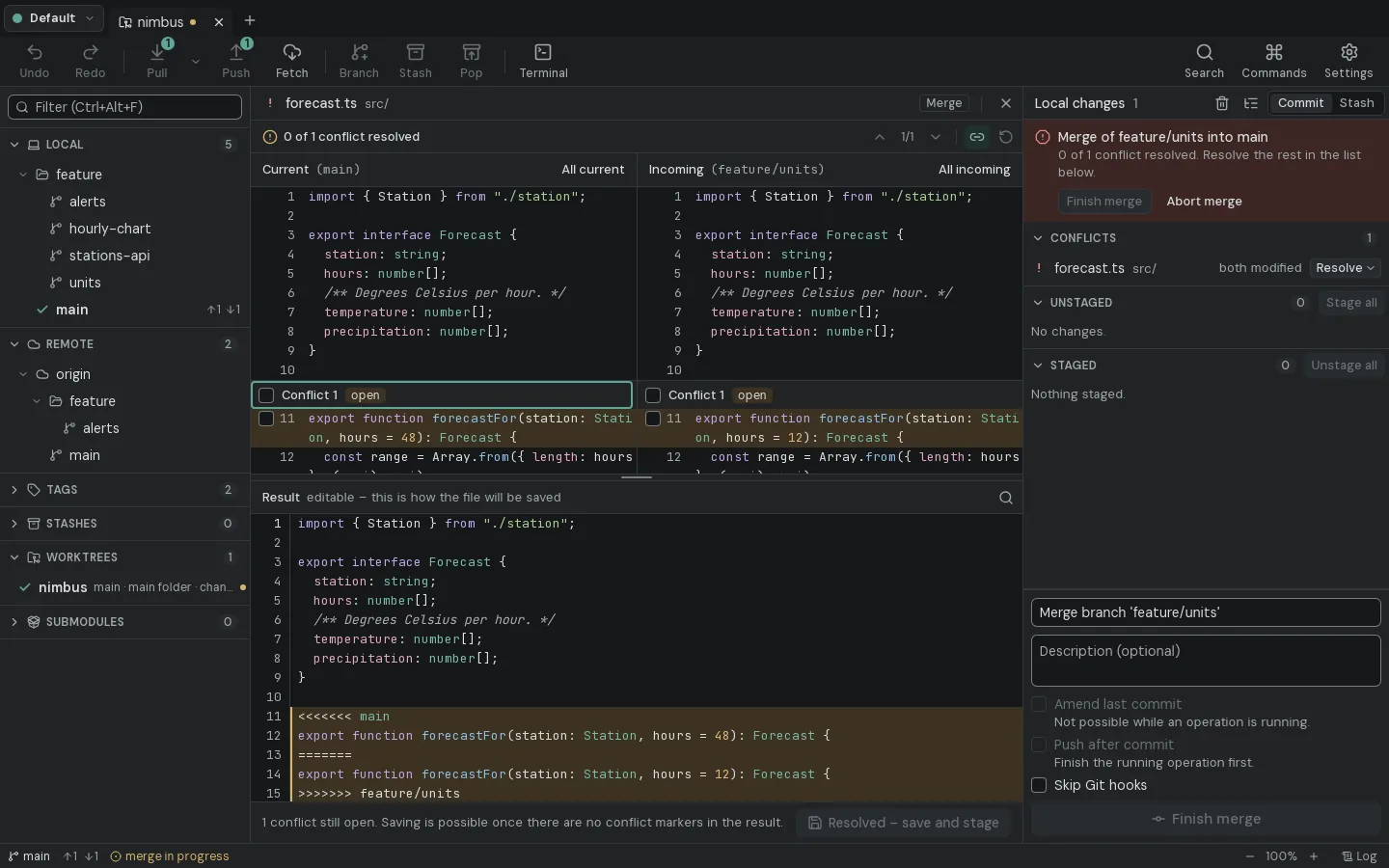
Task: Open the Log panel in status bar
Action: 1359,856
